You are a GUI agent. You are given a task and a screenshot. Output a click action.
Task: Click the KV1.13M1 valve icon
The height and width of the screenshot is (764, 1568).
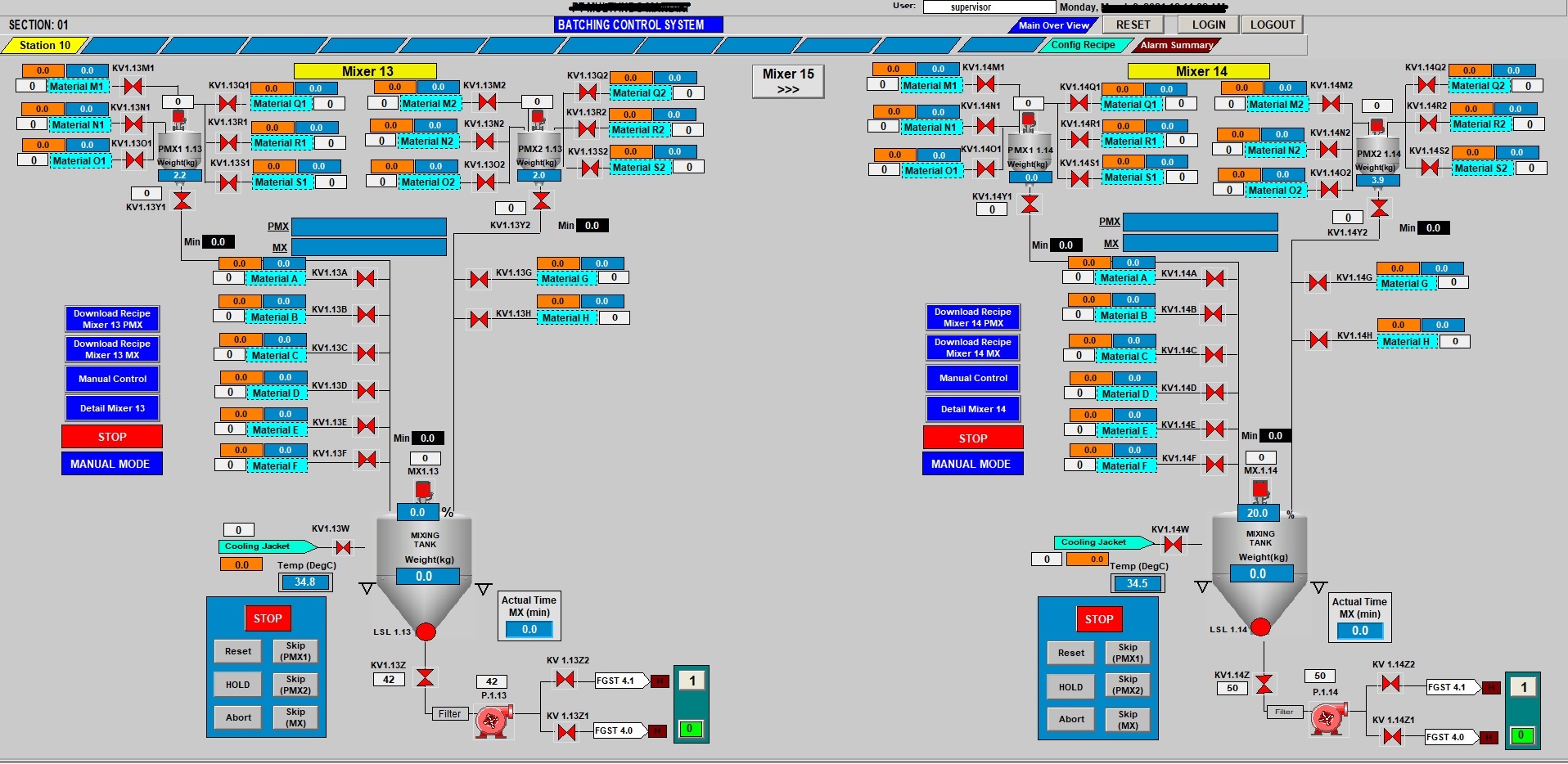tap(133, 86)
